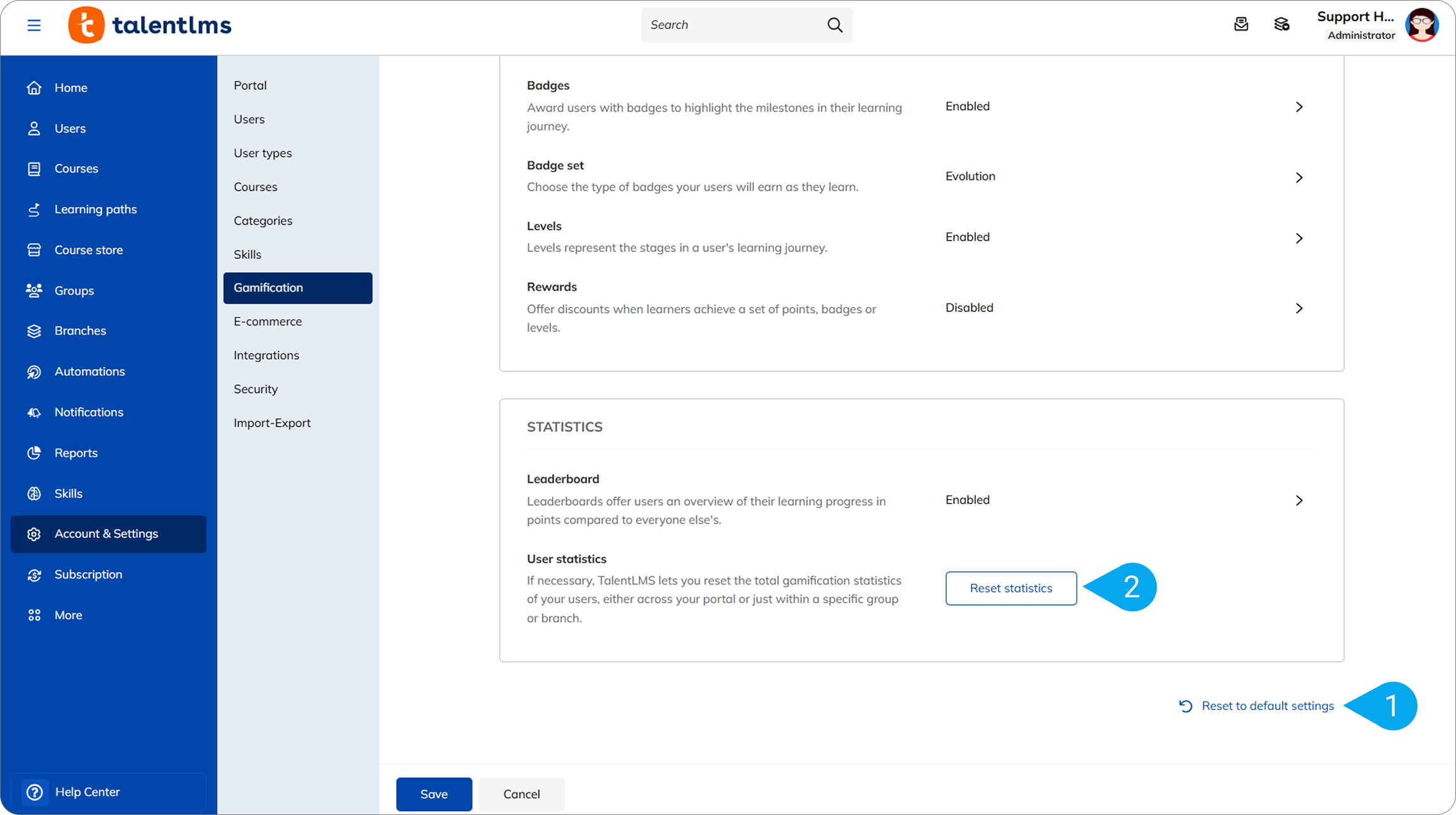The width and height of the screenshot is (1456, 815).
Task: Expand the Badge set Evolution chevron
Action: click(1299, 178)
